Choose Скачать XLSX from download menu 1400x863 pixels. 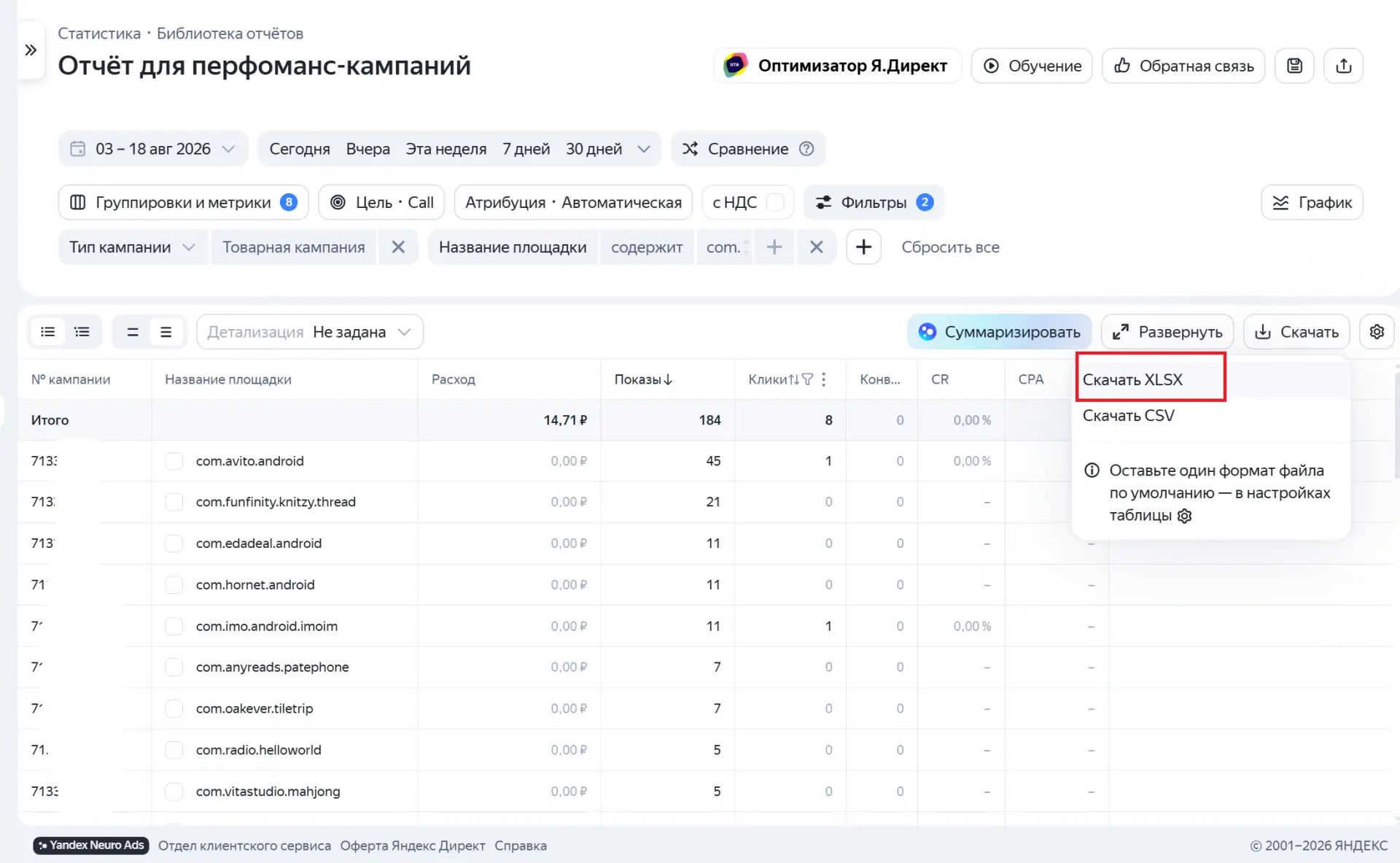[x=1132, y=379]
